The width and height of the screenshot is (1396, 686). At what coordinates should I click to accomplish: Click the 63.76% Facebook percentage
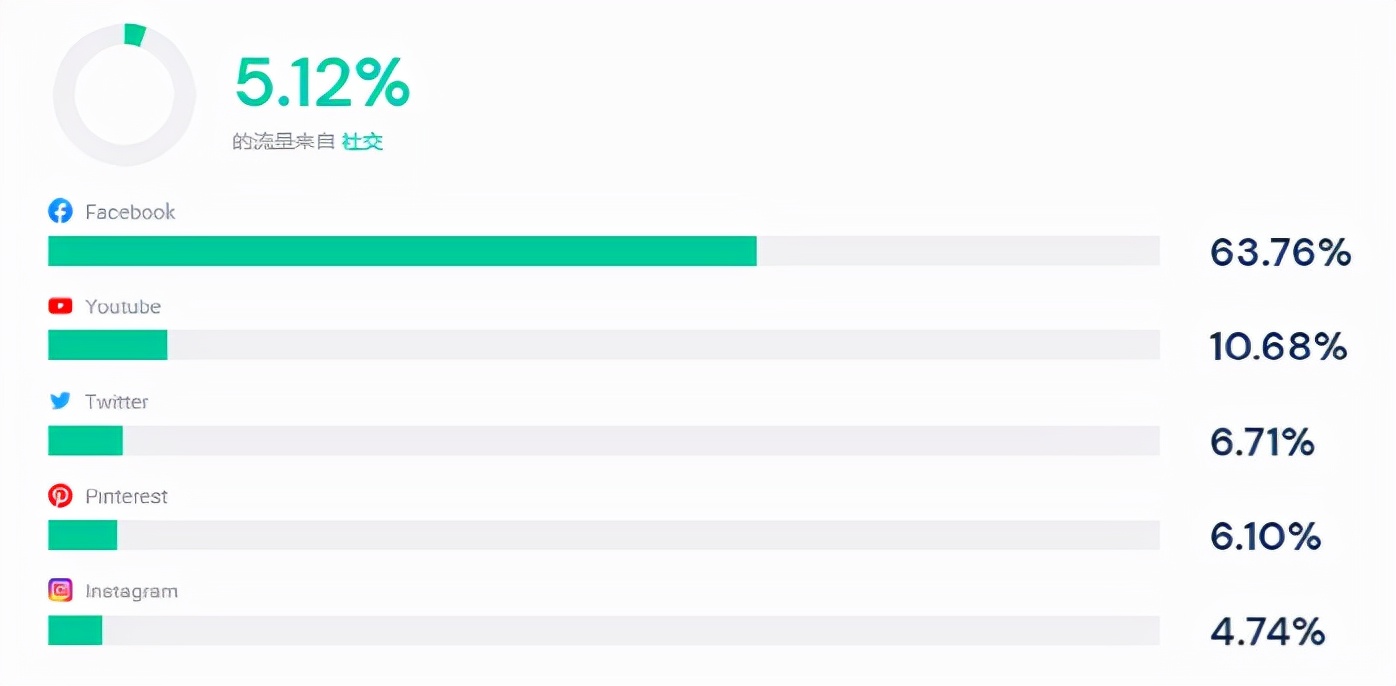click(x=1280, y=253)
